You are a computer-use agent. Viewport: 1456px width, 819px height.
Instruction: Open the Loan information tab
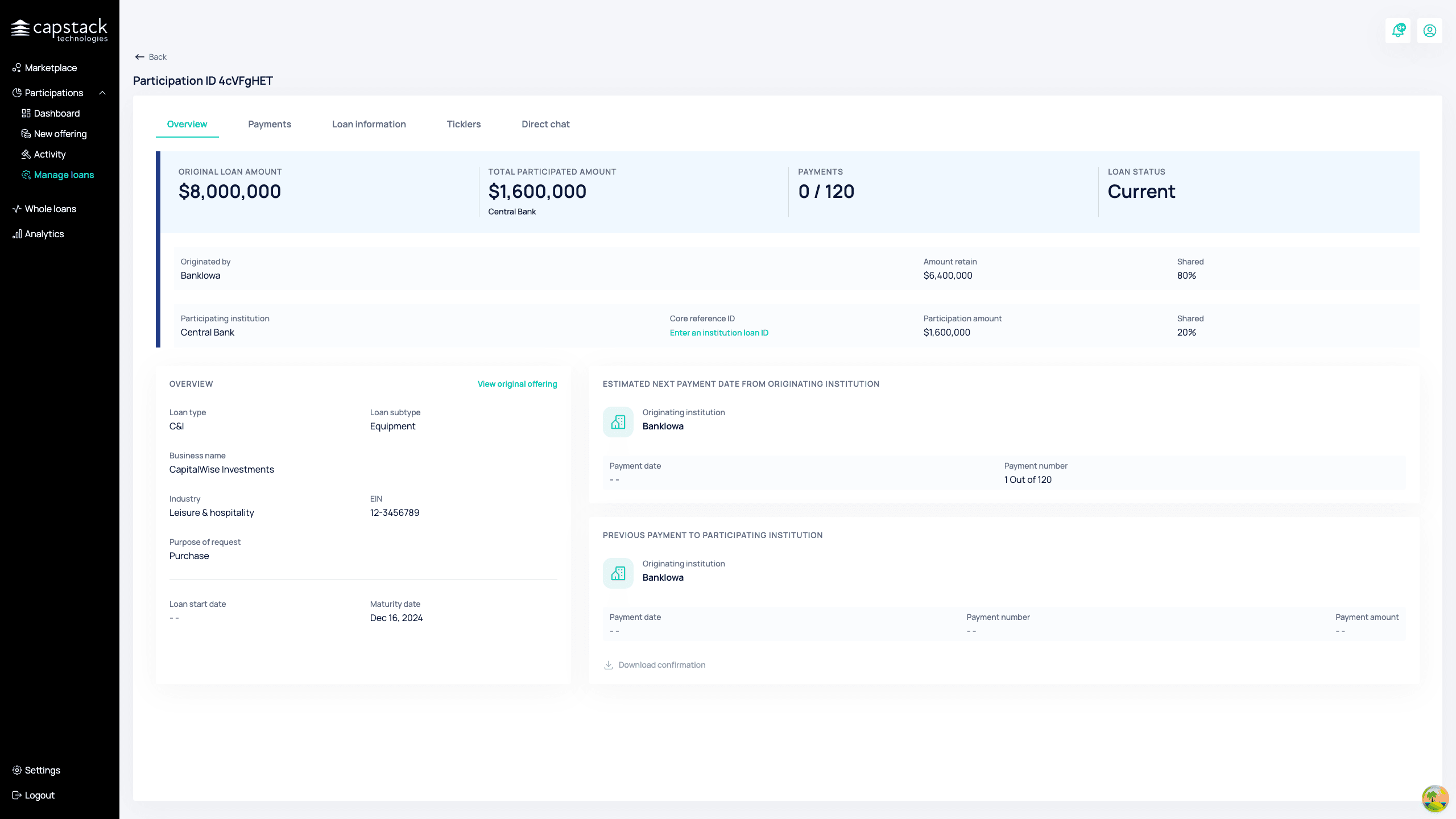[369, 124]
